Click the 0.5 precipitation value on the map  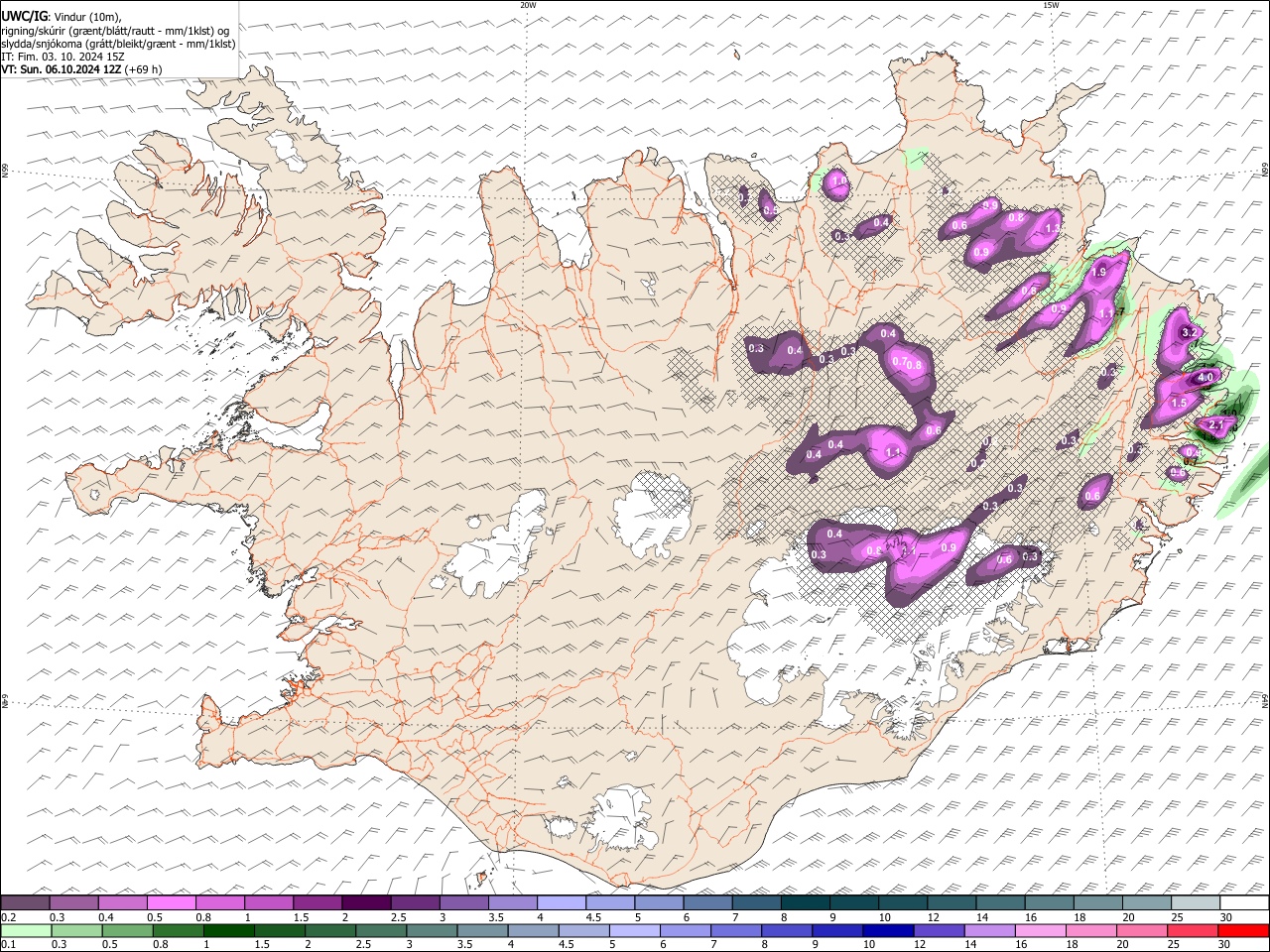770,210
